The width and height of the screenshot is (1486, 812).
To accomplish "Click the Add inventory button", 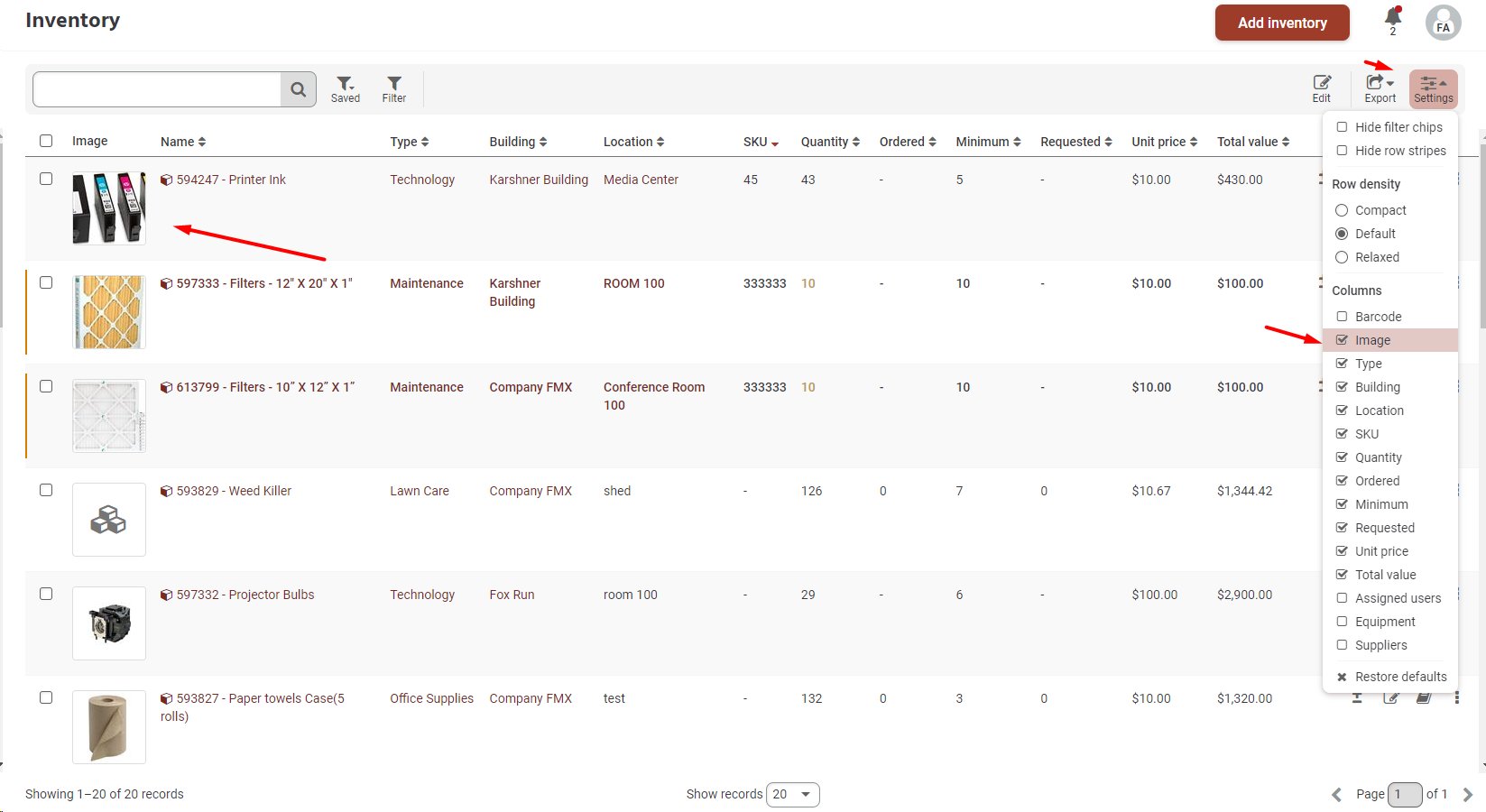I will pos(1282,23).
